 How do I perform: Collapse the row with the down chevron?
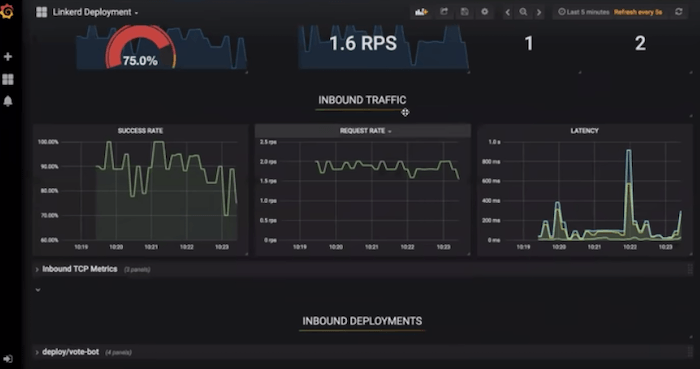(x=38, y=290)
